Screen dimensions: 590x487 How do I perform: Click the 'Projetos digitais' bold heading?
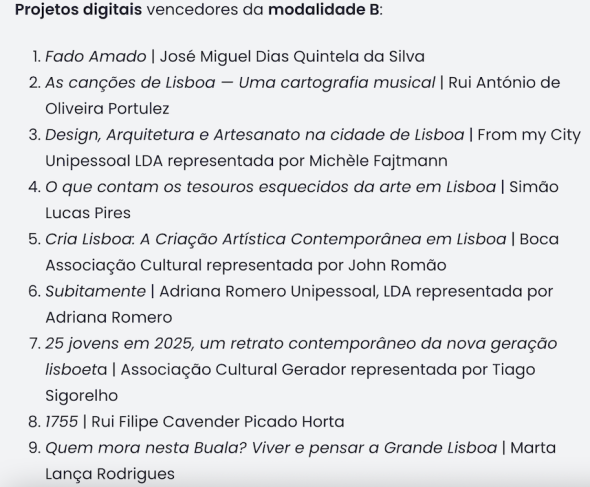[78, 10]
